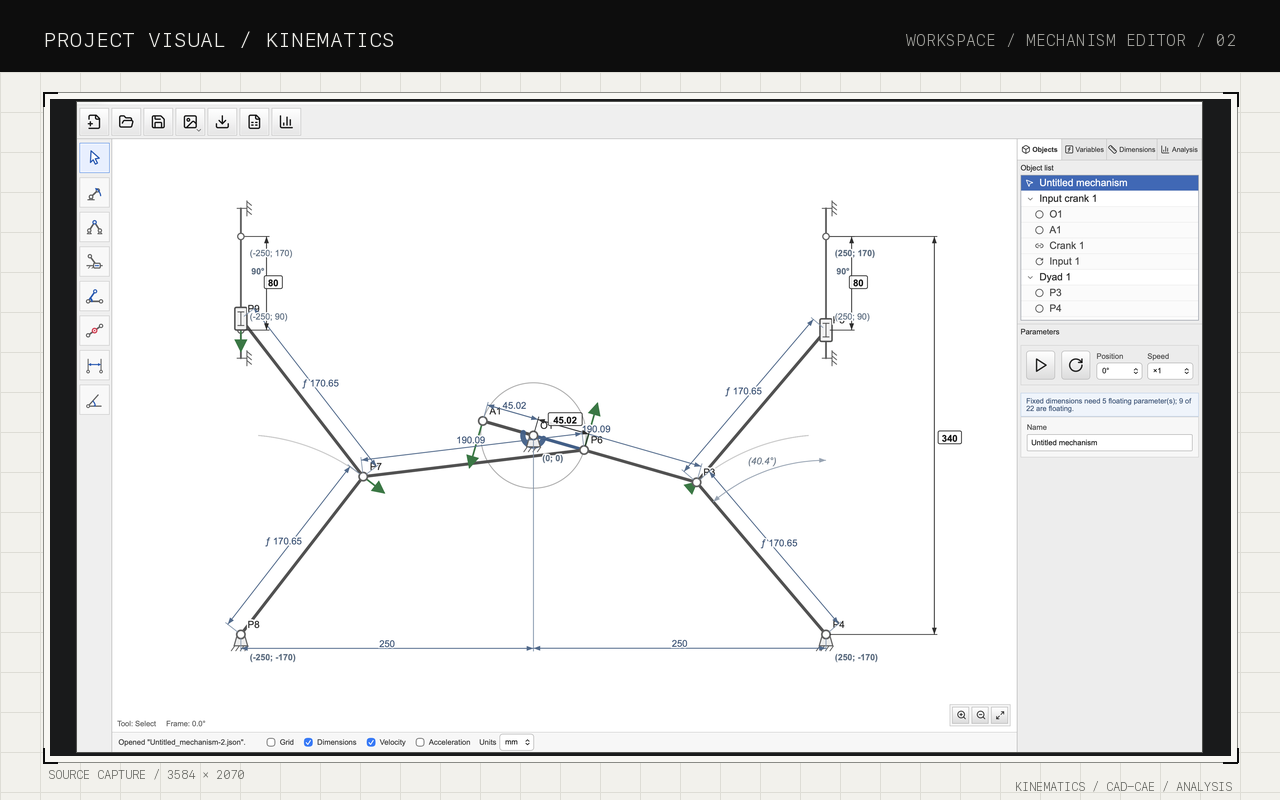Select joint P7 on the canvas
1280x800 pixels.
[363, 476]
